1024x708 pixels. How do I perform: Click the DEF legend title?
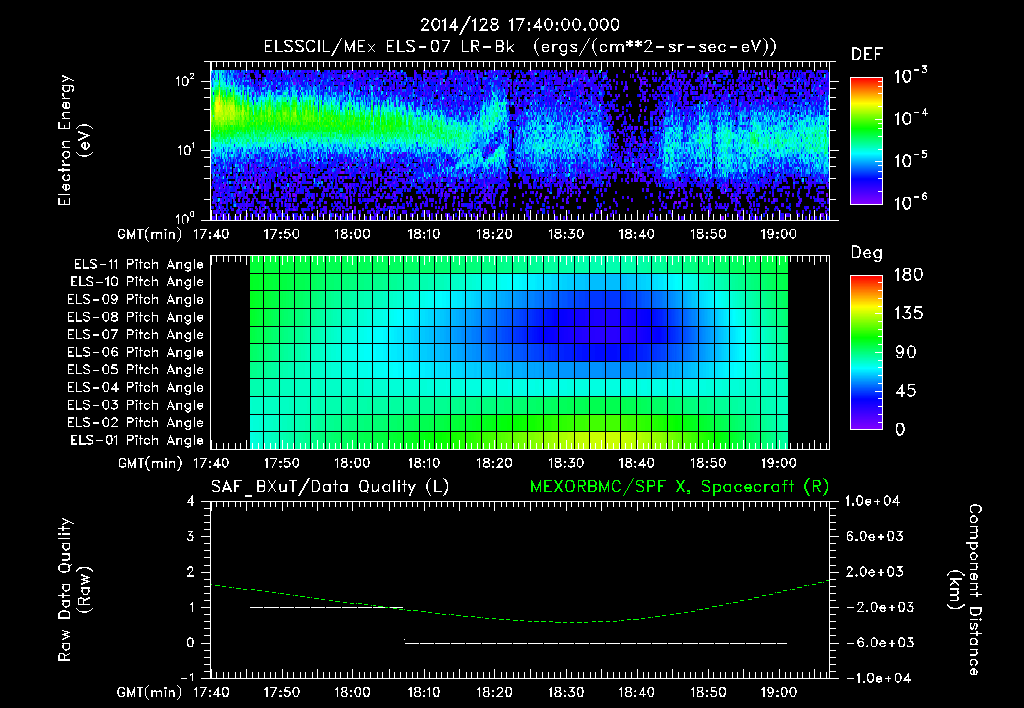pos(867,55)
